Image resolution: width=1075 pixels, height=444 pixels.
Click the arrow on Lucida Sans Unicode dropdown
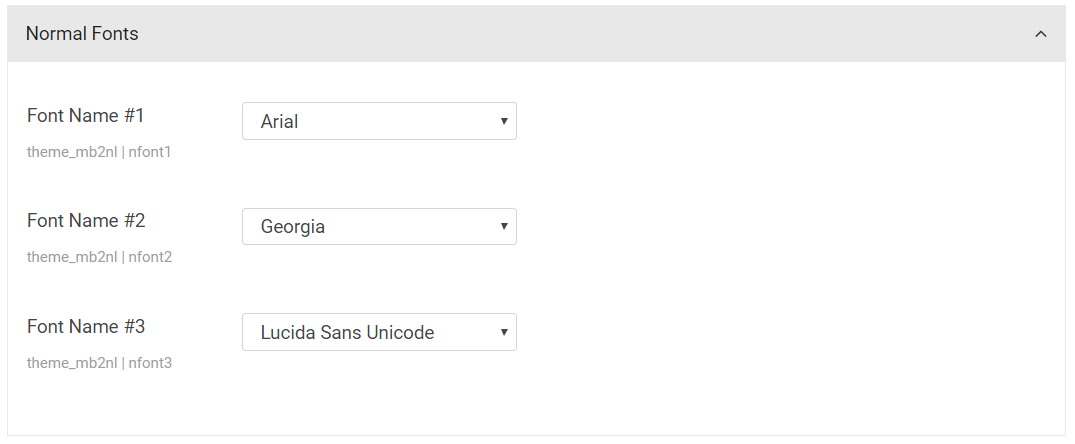pos(504,332)
